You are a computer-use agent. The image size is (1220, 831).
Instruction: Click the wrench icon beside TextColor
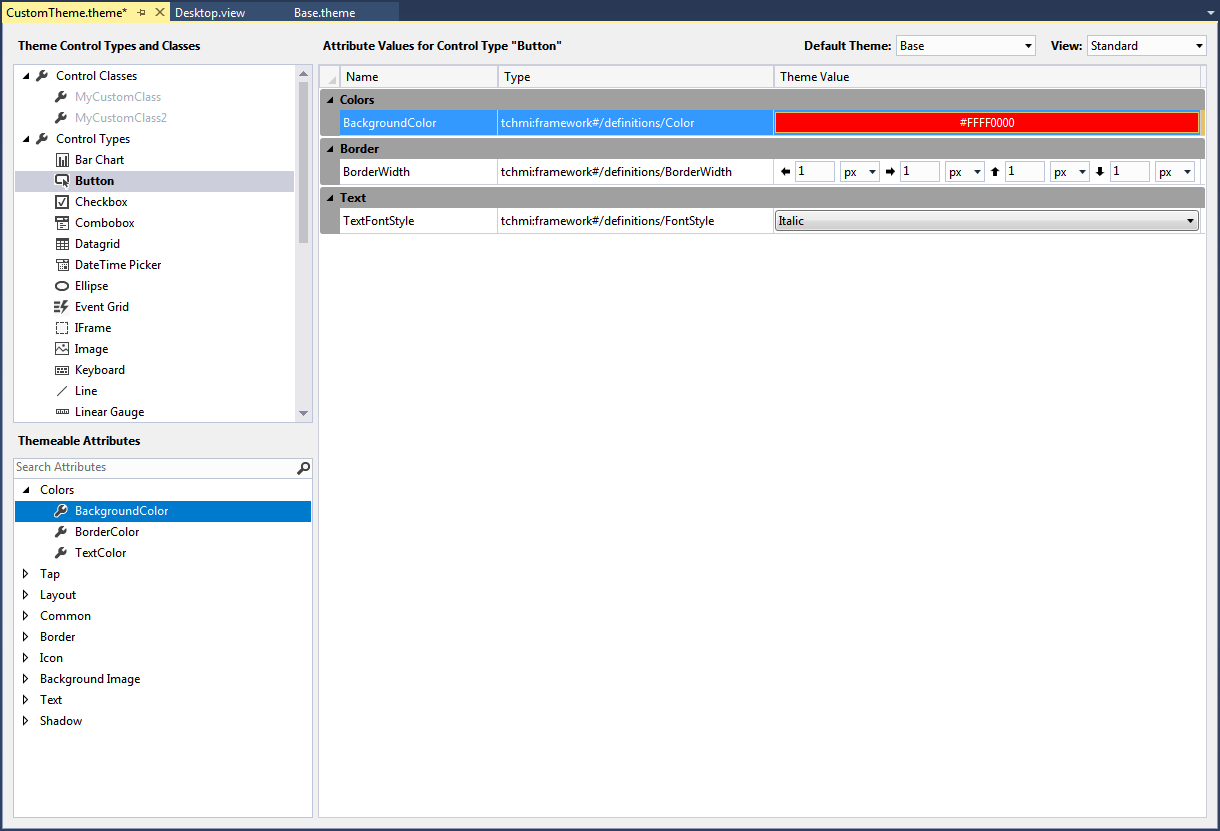click(61, 553)
